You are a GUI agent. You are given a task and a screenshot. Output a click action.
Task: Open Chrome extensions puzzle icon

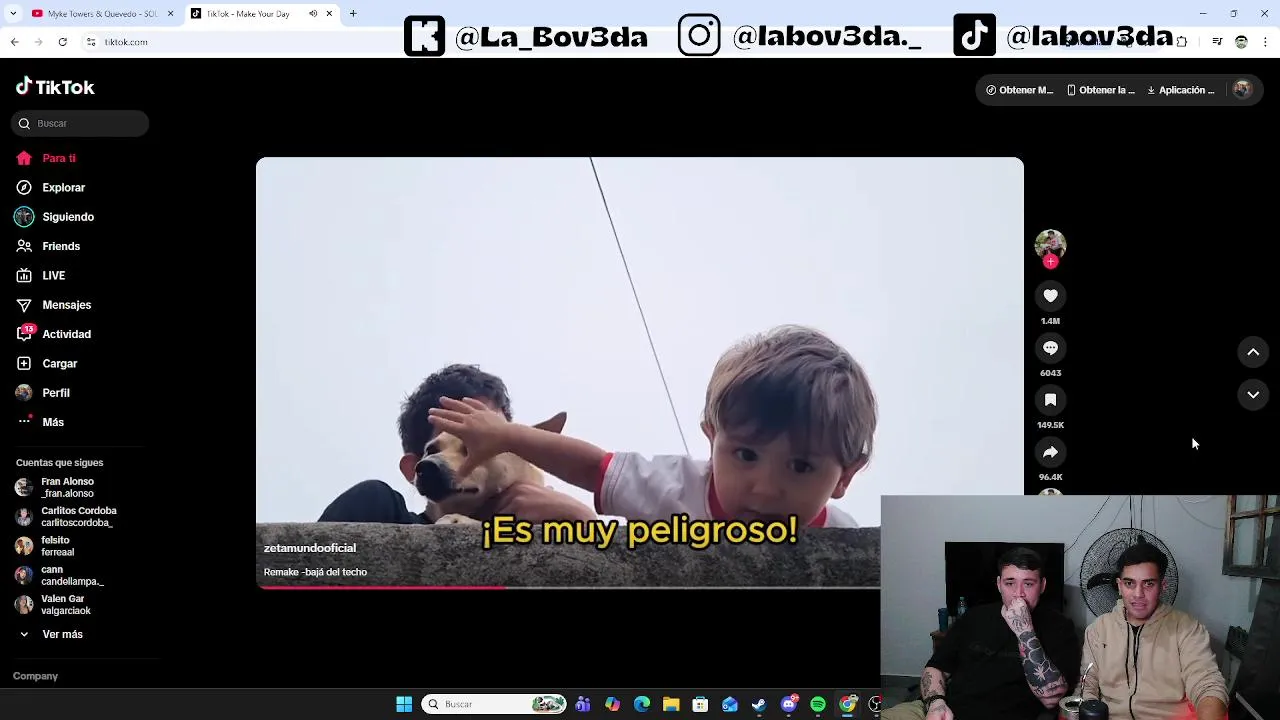pos(1182,42)
